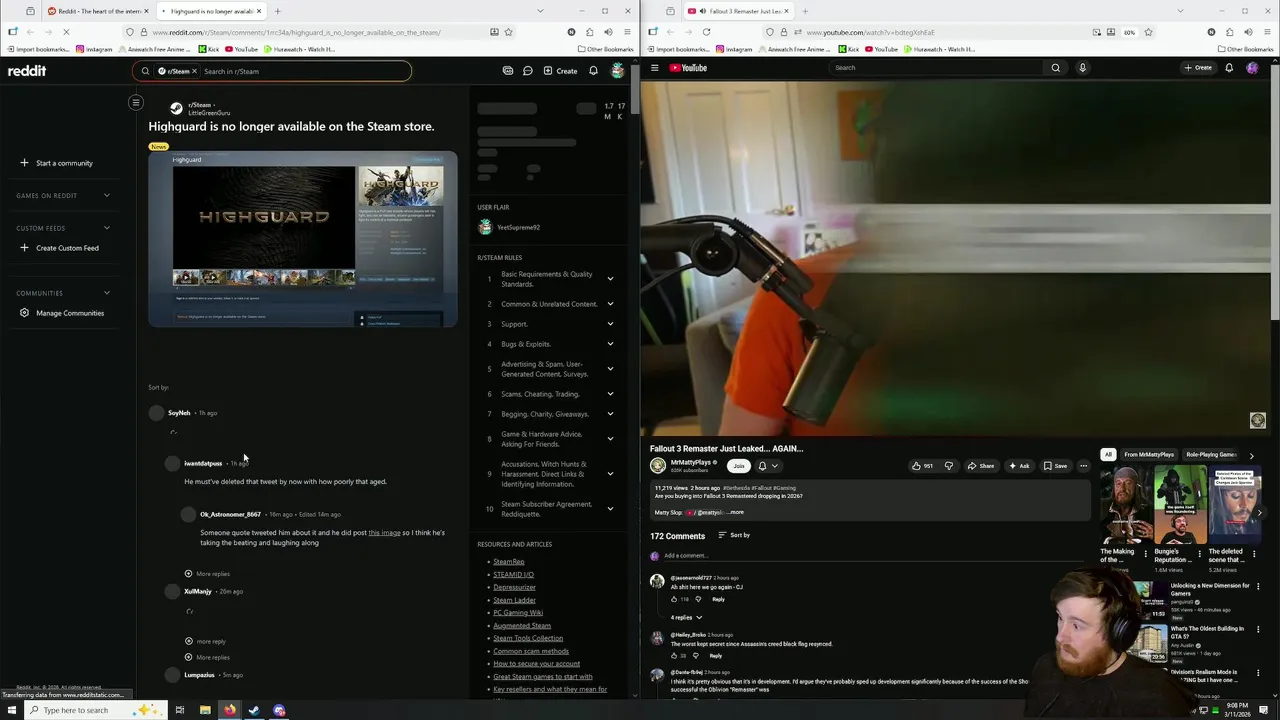Open Reddit notifications bell
The height and width of the screenshot is (720, 1280).
[x=593, y=71]
